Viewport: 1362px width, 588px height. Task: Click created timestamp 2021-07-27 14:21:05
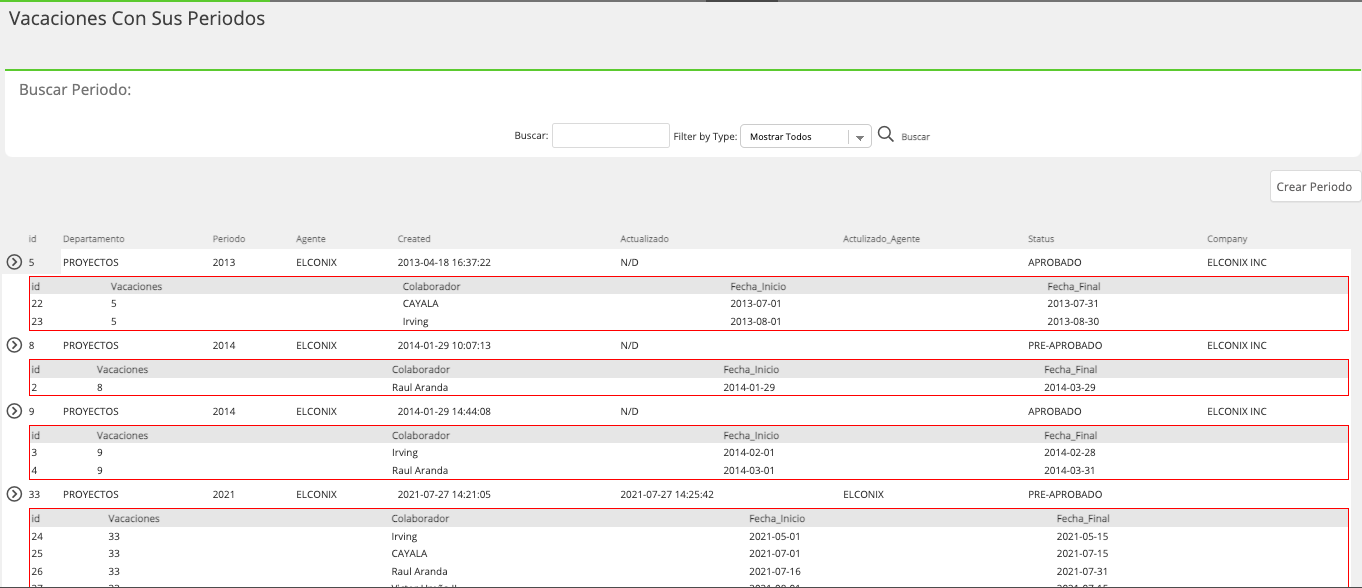pyautogui.click(x=444, y=494)
